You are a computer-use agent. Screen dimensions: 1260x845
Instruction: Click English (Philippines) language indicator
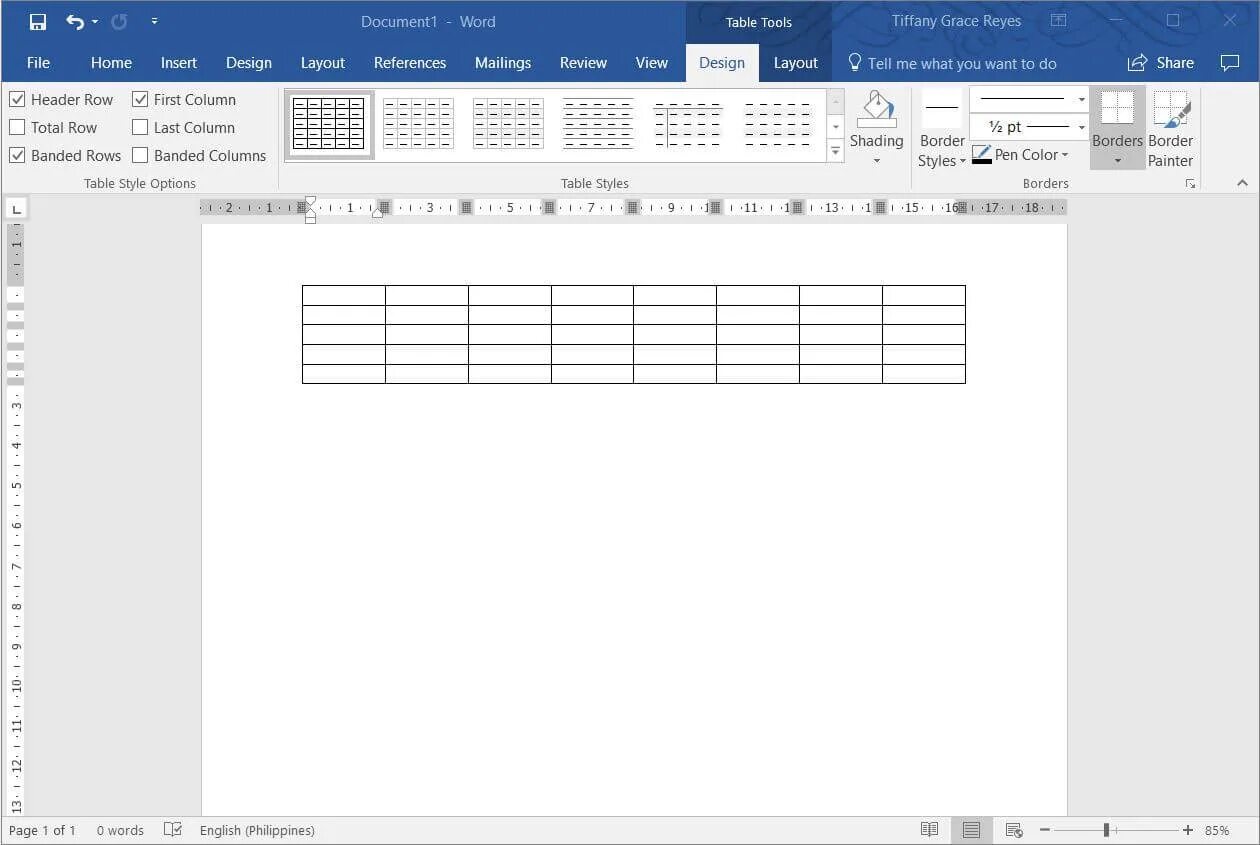257,830
